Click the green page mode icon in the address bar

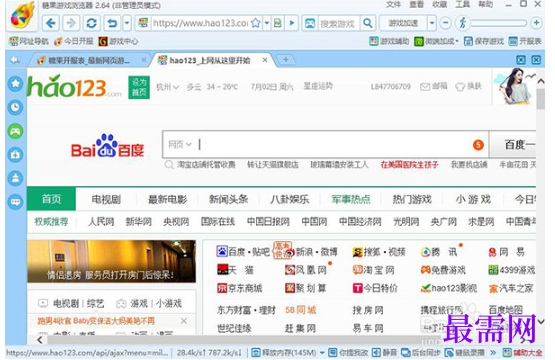tap(278, 23)
